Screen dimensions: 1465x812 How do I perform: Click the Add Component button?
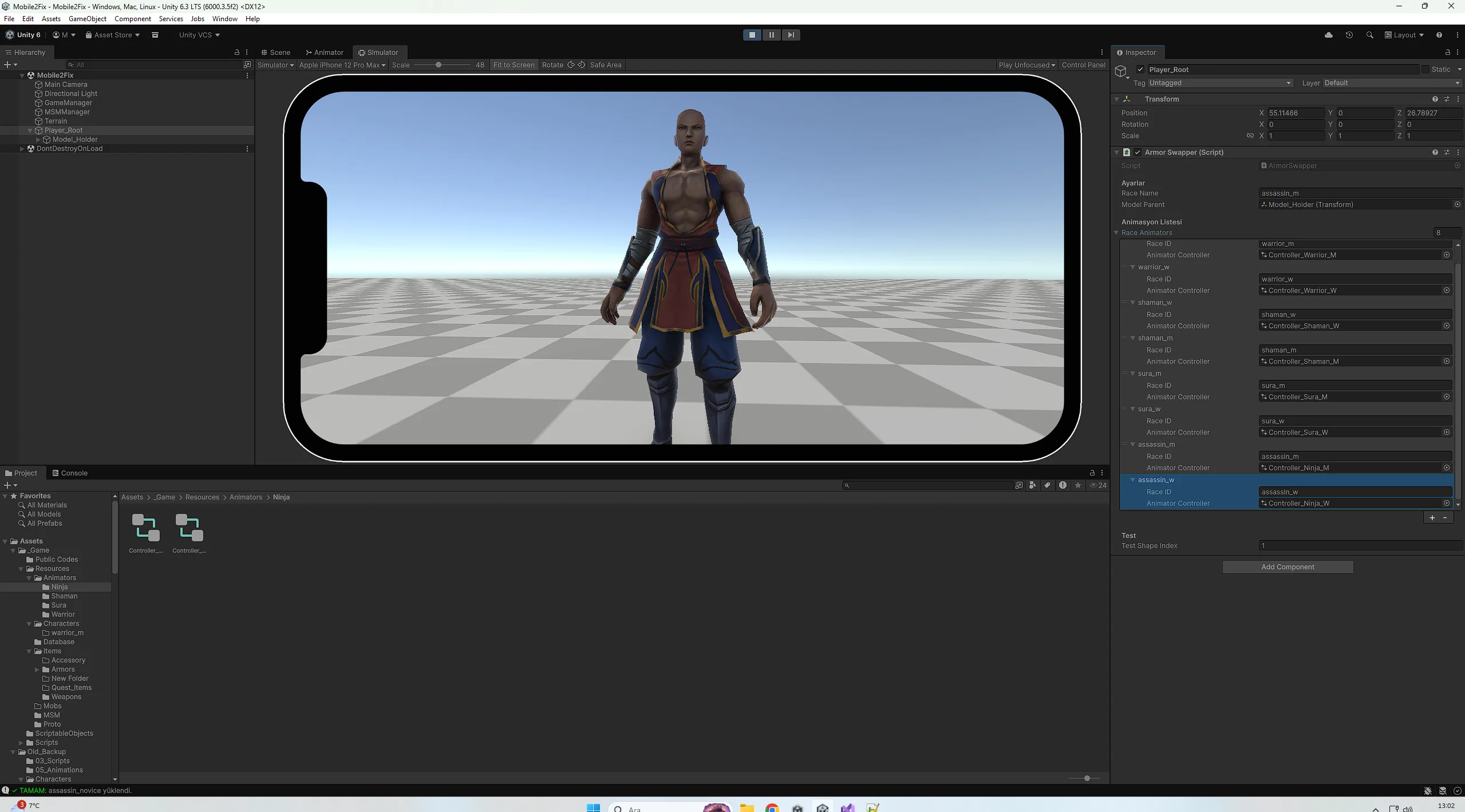point(1287,567)
